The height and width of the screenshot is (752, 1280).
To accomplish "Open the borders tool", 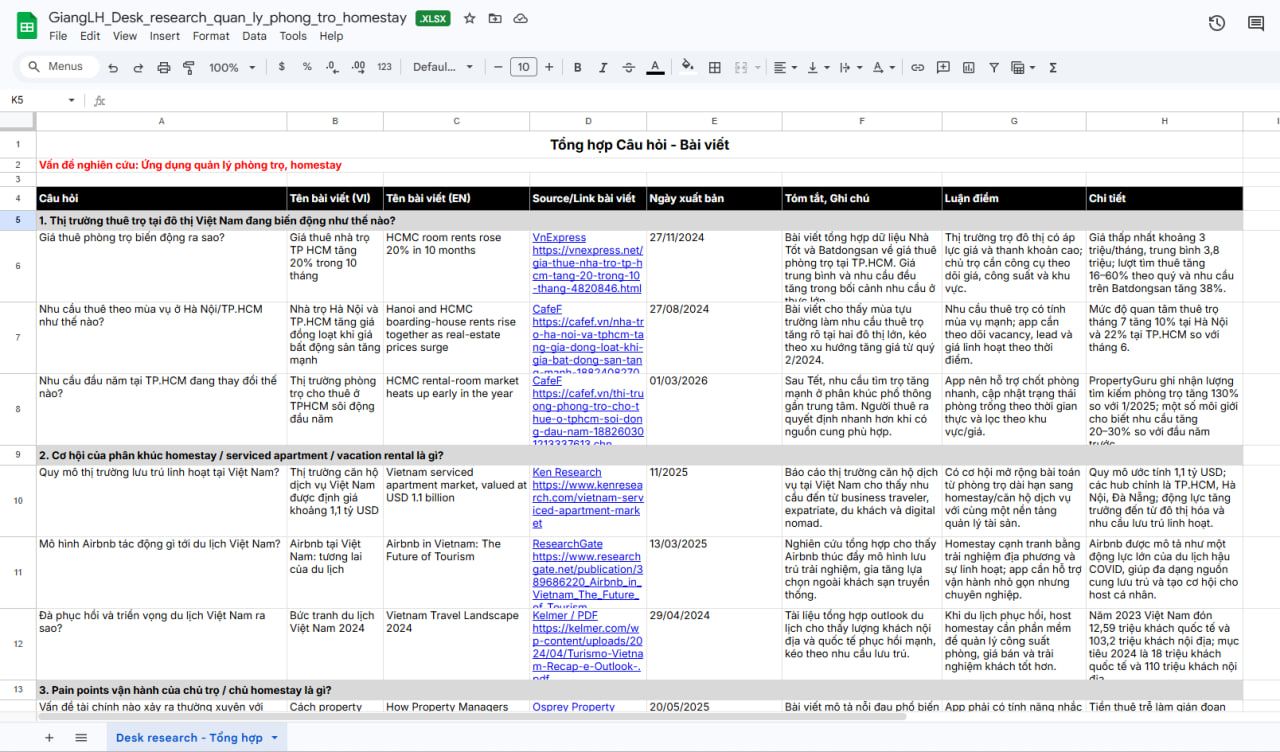I will [x=715, y=67].
